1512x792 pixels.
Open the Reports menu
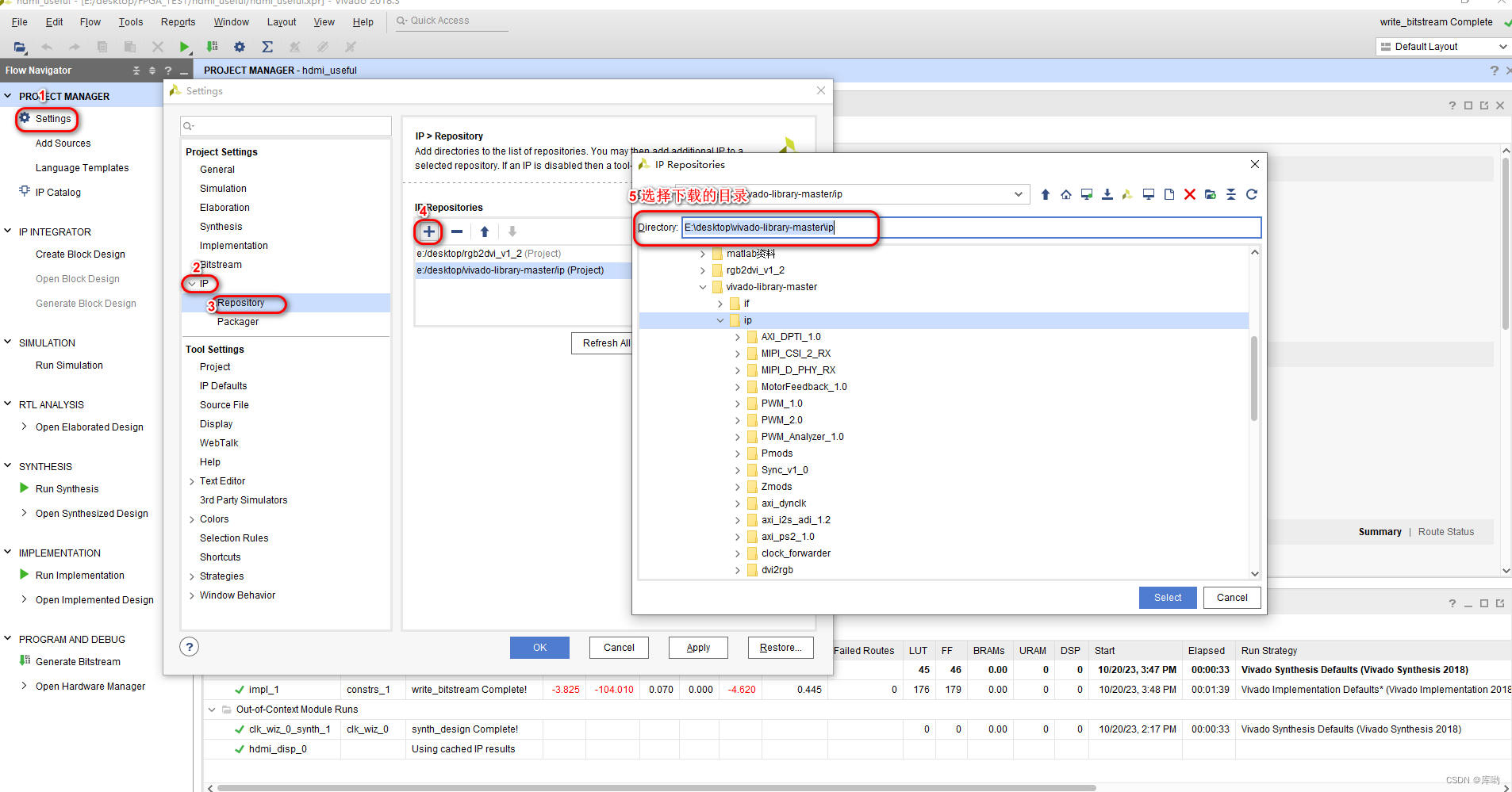(178, 22)
